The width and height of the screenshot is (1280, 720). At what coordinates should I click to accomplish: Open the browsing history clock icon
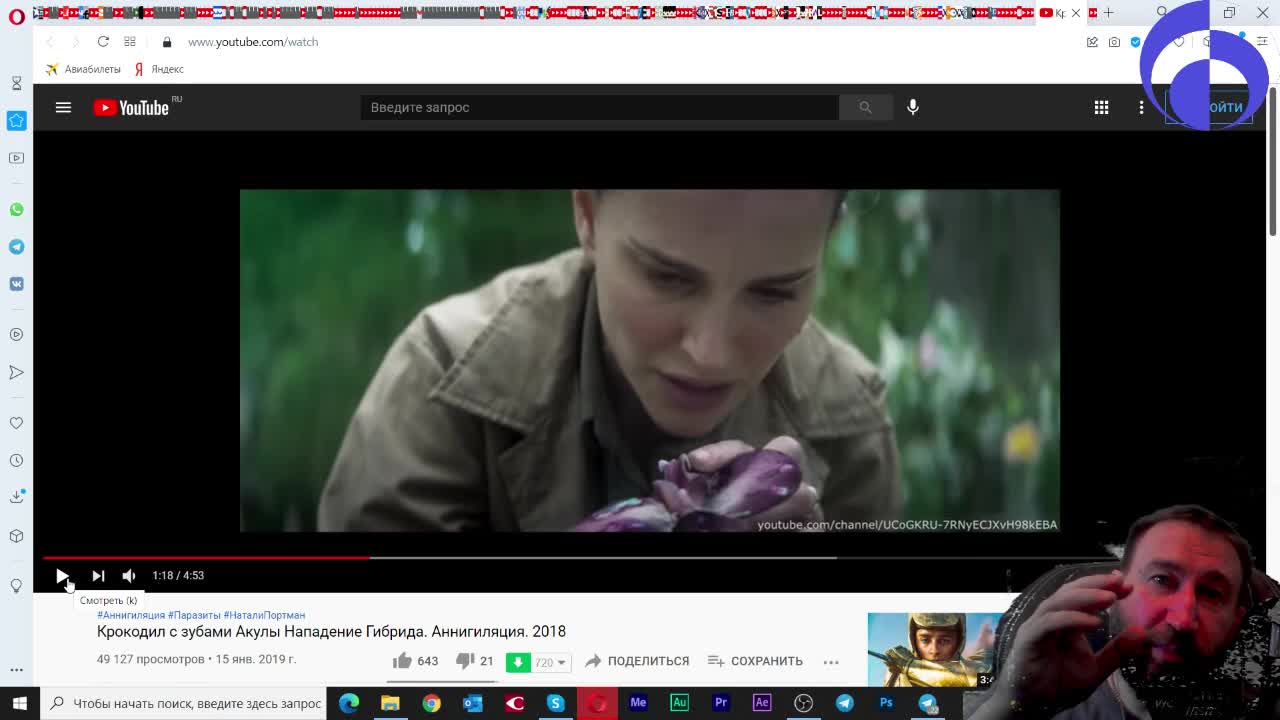[16, 461]
